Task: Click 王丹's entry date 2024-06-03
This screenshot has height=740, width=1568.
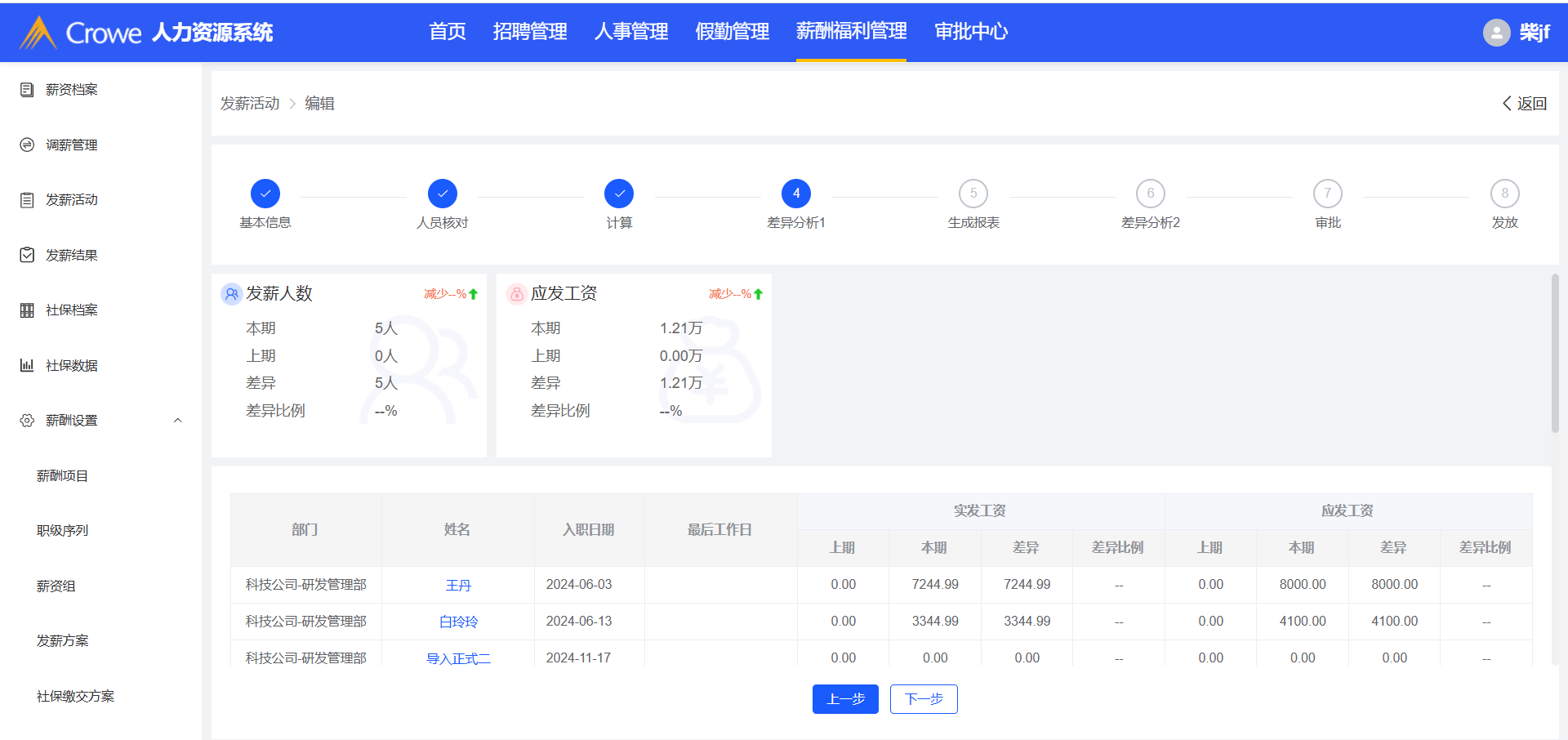Action: (x=579, y=585)
